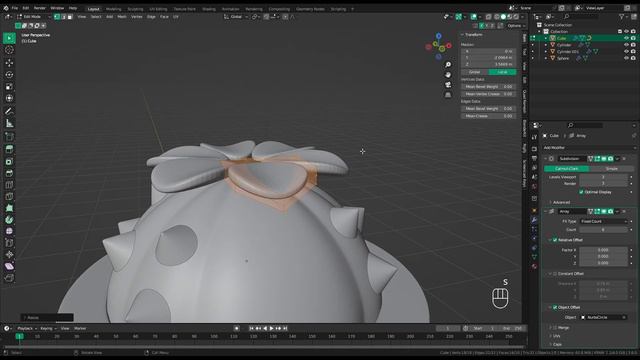Select the Rotate tool
The image size is (640, 360).
click(9, 75)
